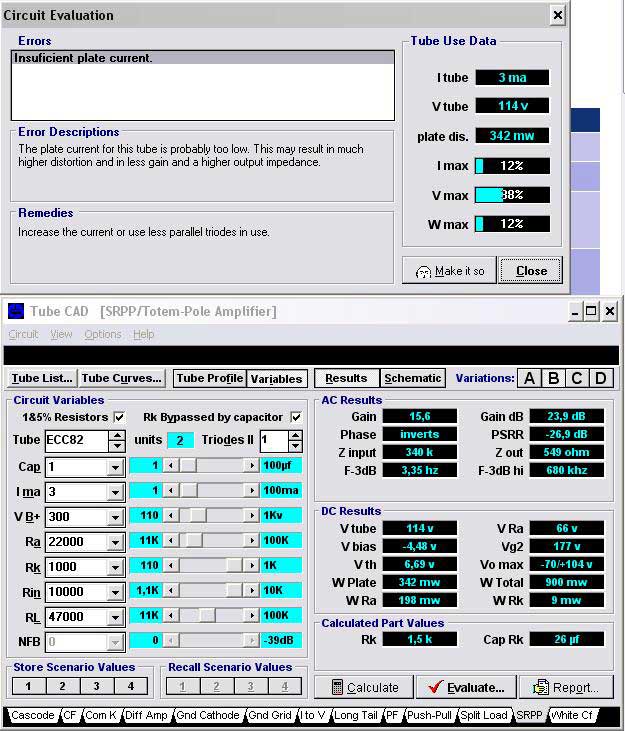
Task: Toggle Rk Bypassed by capacitor checkbox
Action: (295, 417)
